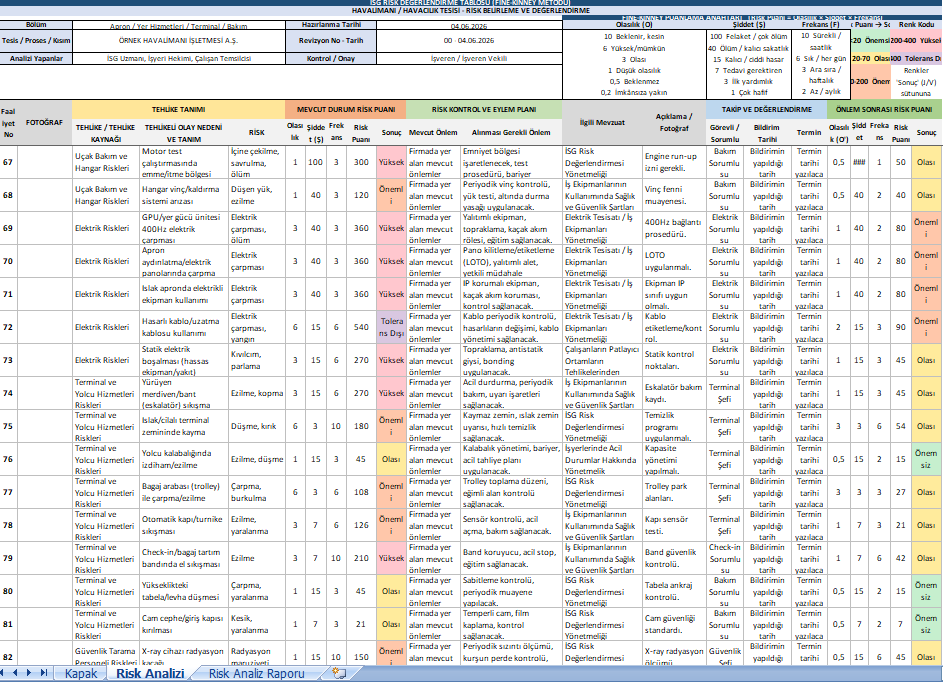Select activity number 79 cell
The width and height of the screenshot is (943, 683).
pos(8,558)
